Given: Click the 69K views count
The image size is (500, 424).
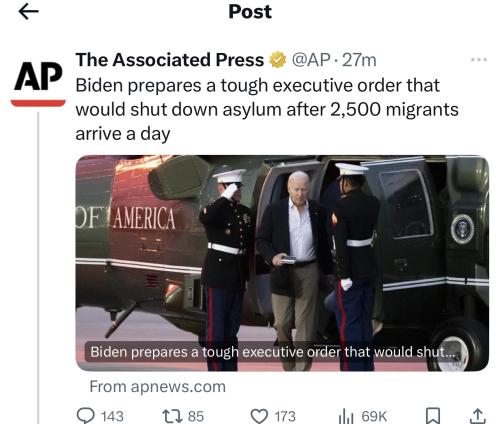Looking at the screenshot, I should pos(374,416).
